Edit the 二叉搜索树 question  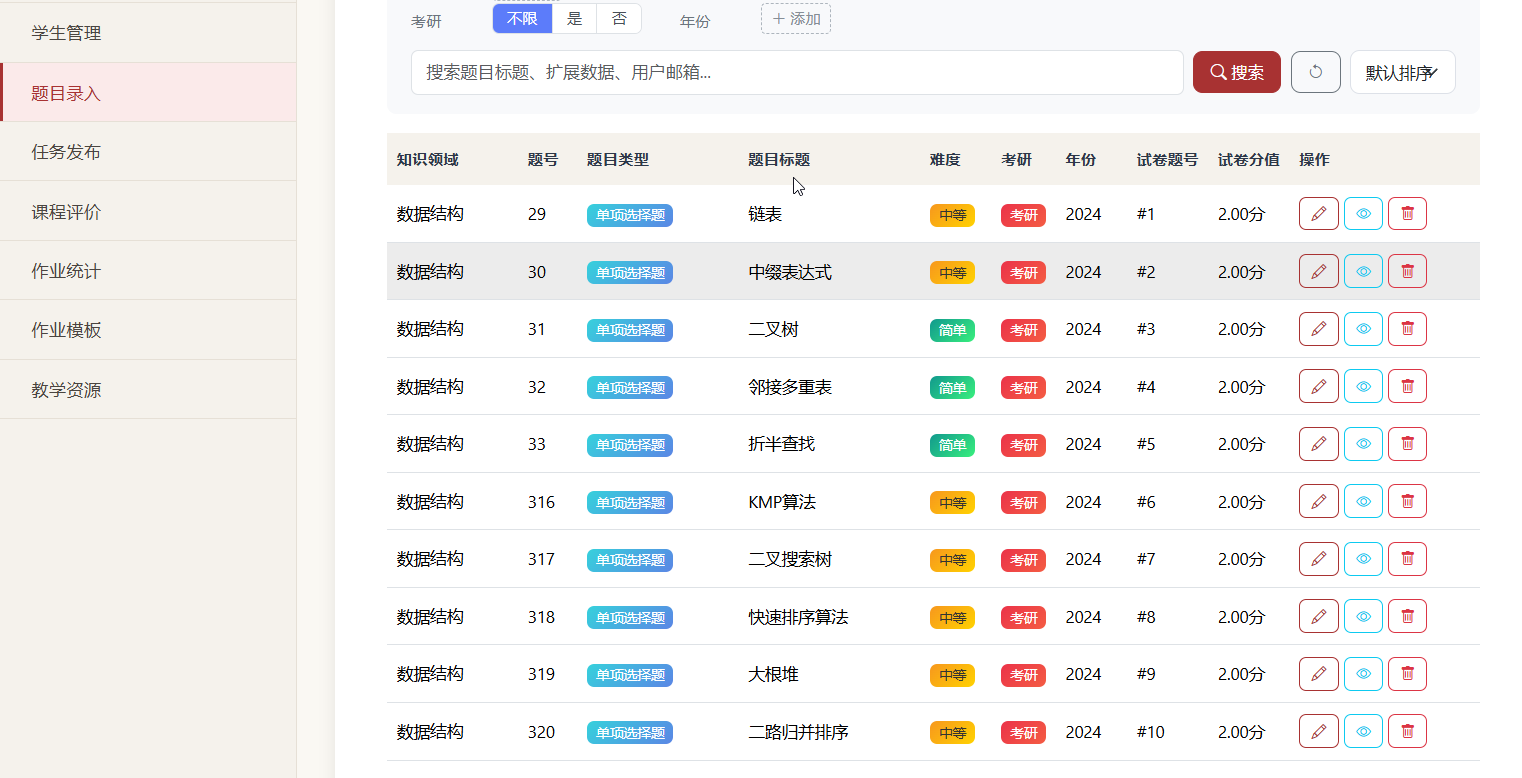point(1318,559)
